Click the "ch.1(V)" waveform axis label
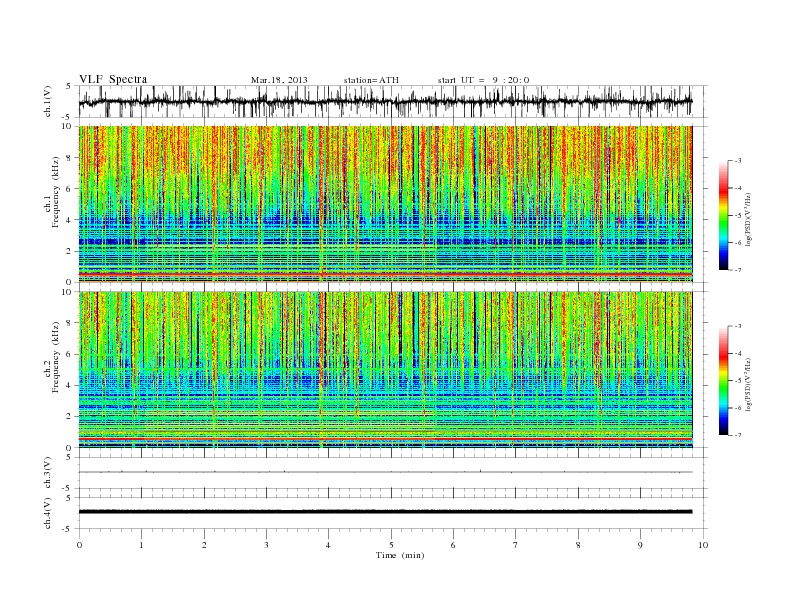 (x=48, y=101)
